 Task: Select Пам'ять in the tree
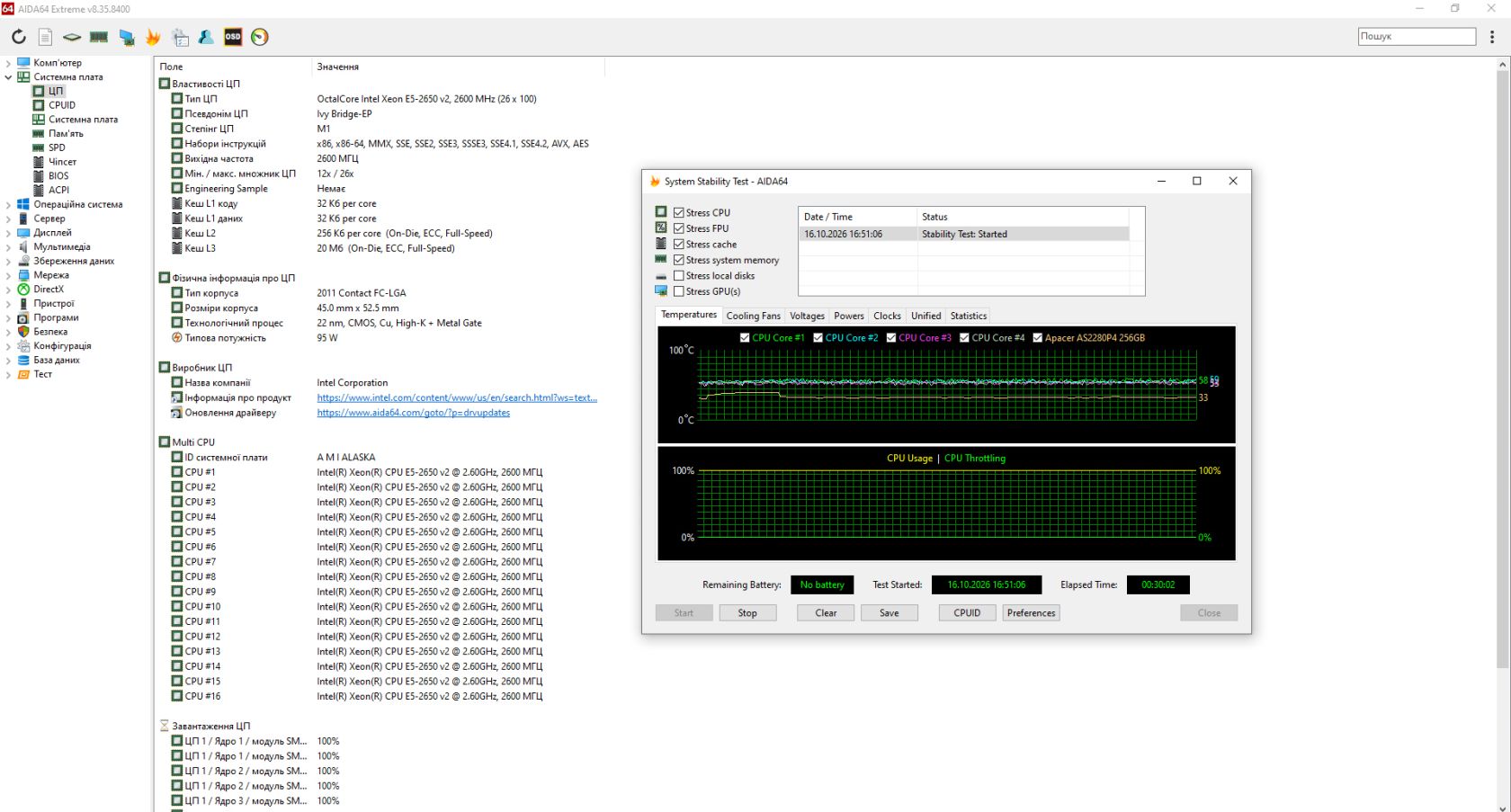pos(66,134)
